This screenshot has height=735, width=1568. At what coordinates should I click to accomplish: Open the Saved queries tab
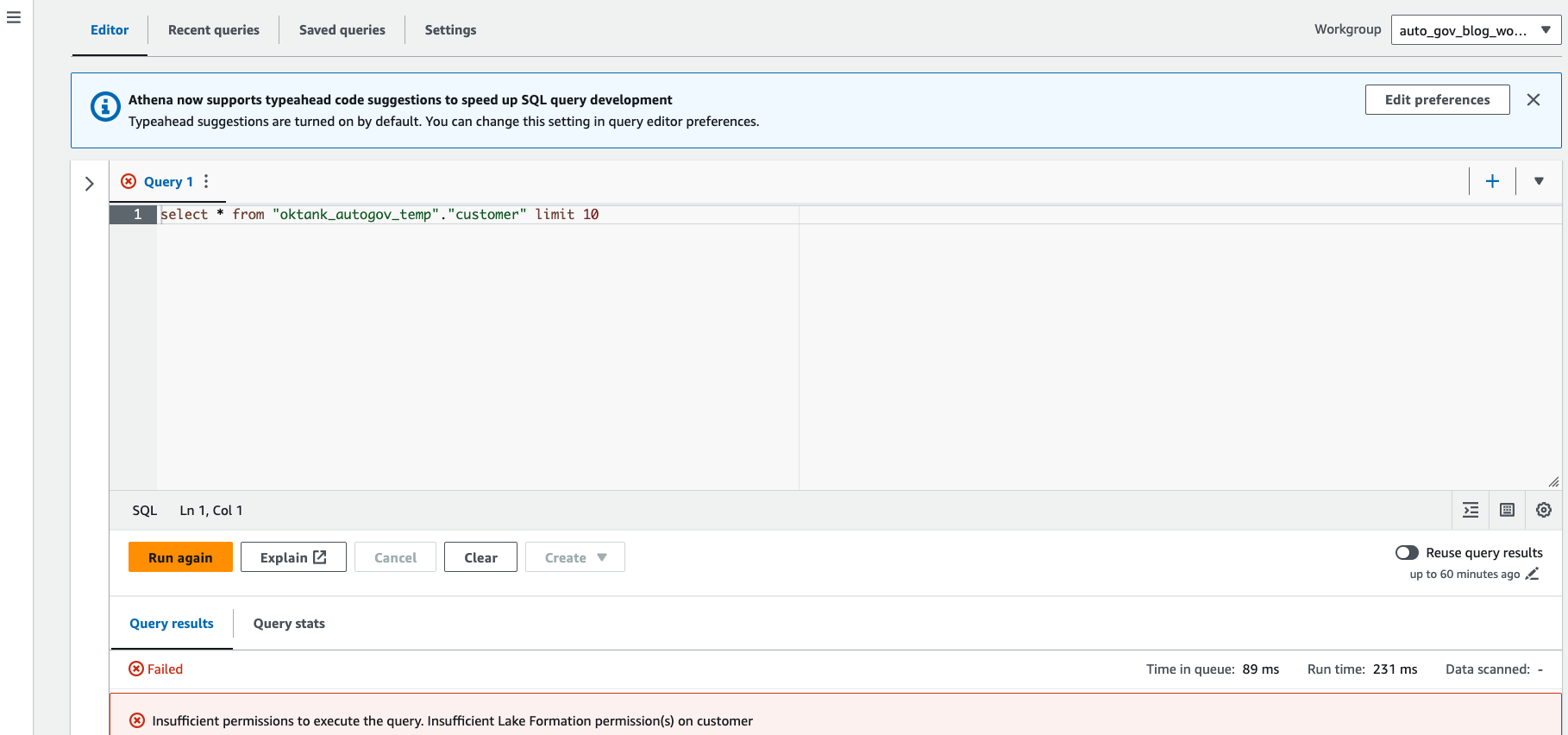point(342,29)
